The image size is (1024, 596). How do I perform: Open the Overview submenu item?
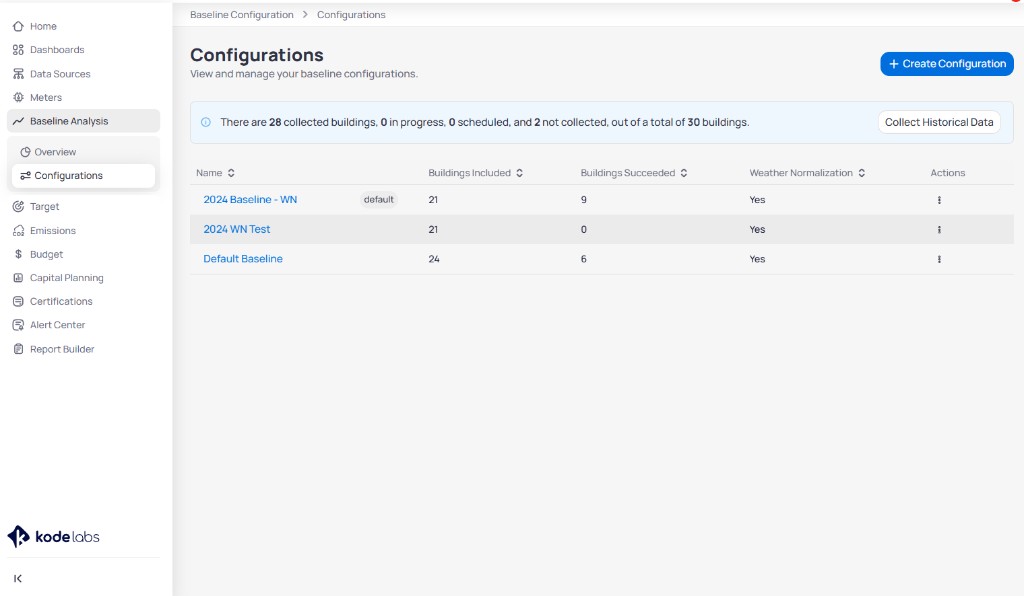pyautogui.click(x=84, y=152)
